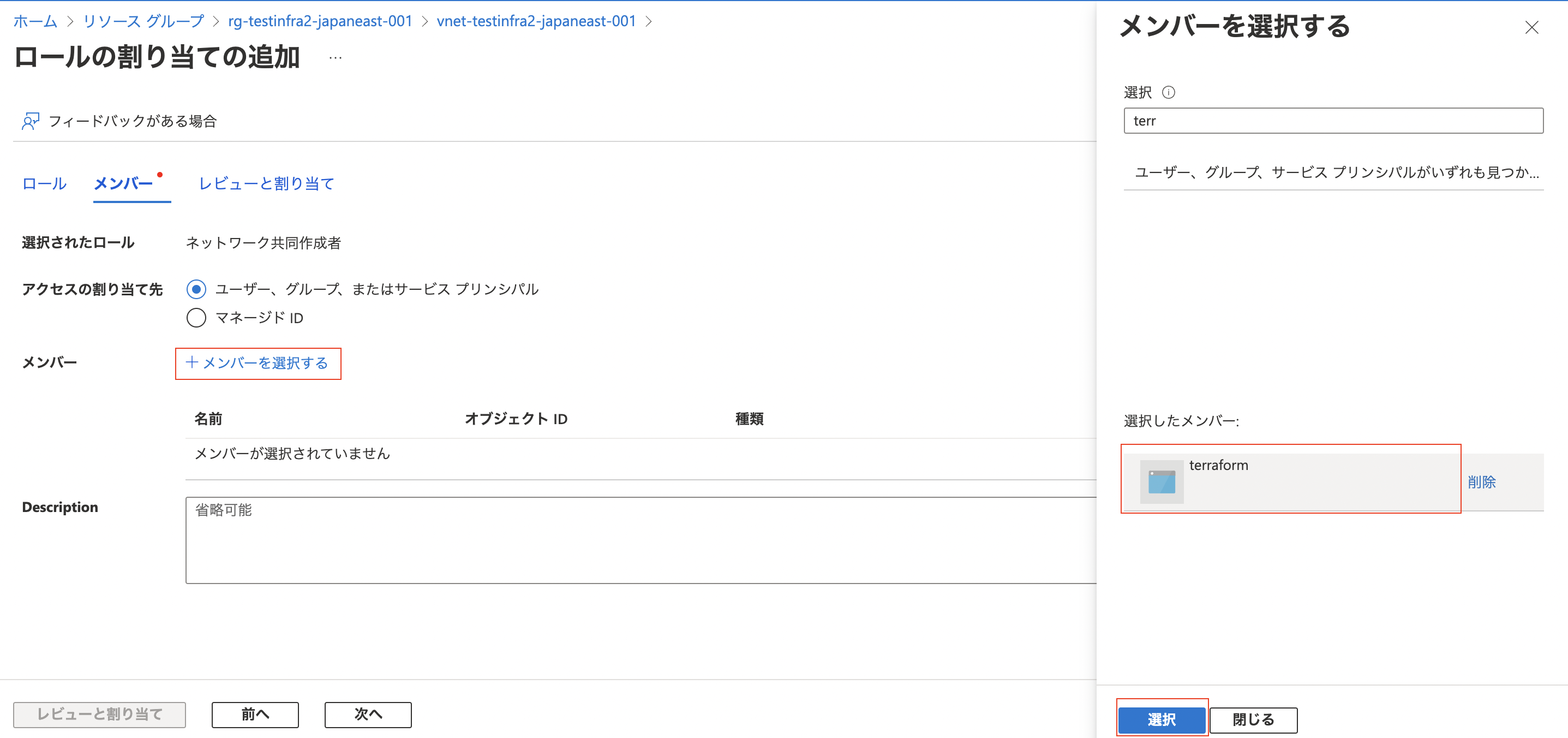Screen dimensions: 1568x738
Task: Click the 閉じる button
Action: point(1253,719)
